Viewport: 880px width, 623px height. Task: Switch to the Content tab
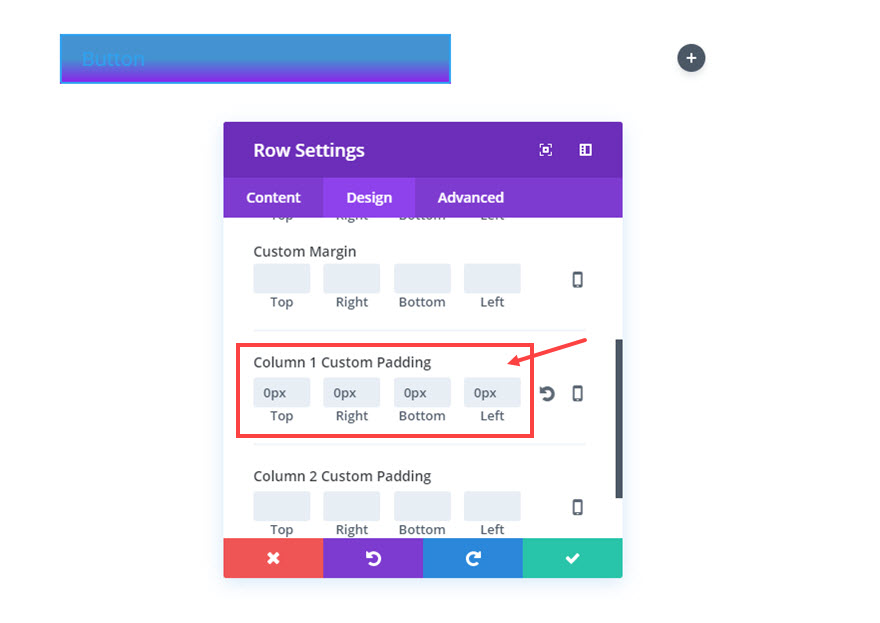[273, 198]
